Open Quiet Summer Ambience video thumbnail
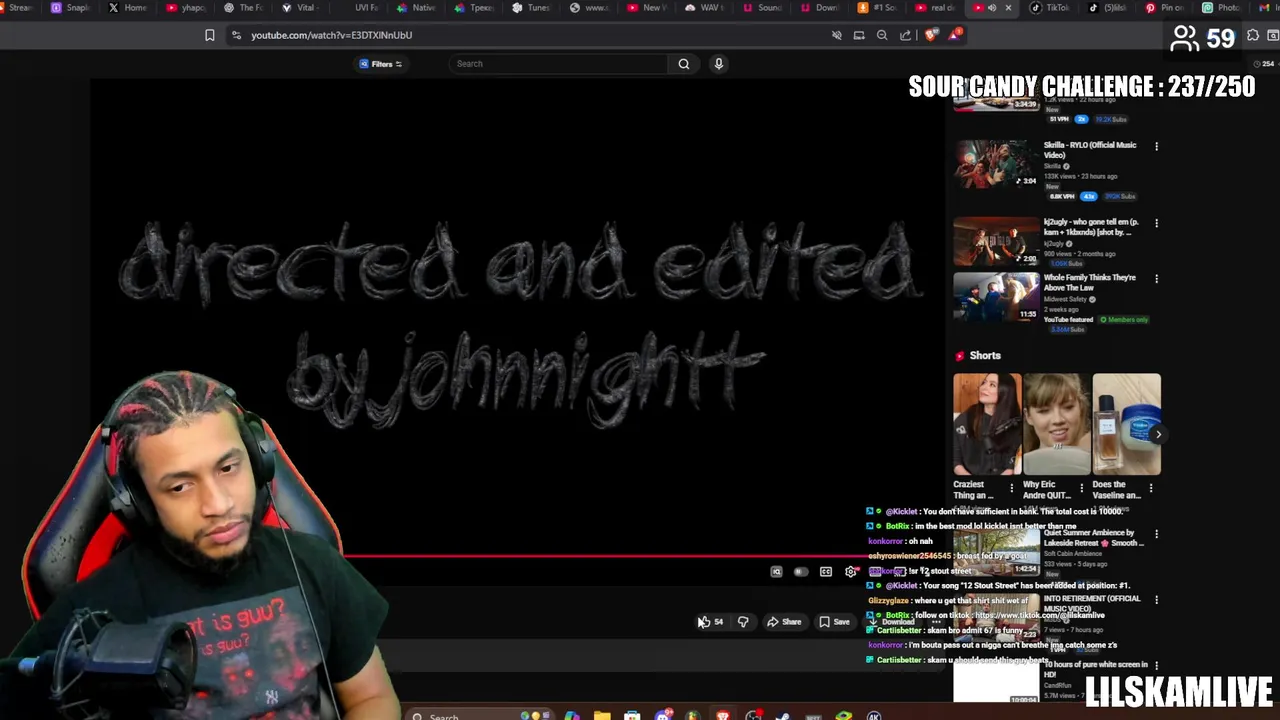The height and width of the screenshot is (720, 1280). 996,551
